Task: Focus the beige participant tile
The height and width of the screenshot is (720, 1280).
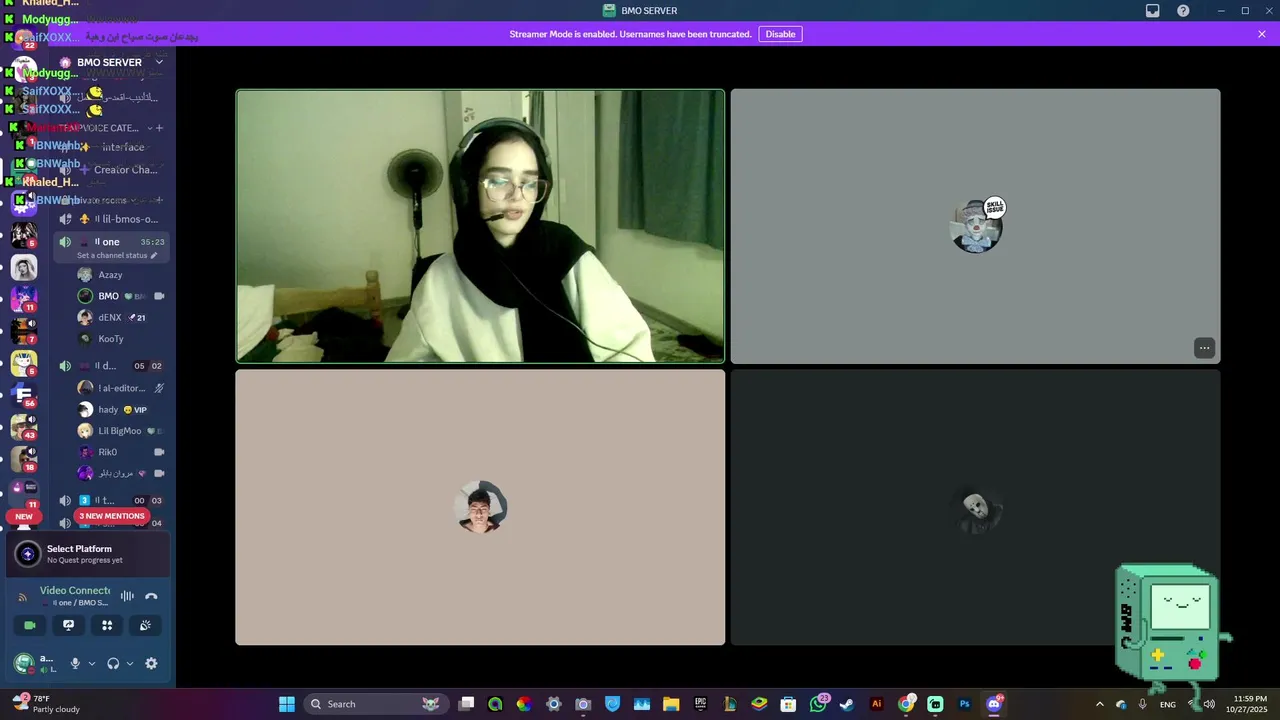Action: 480,507
